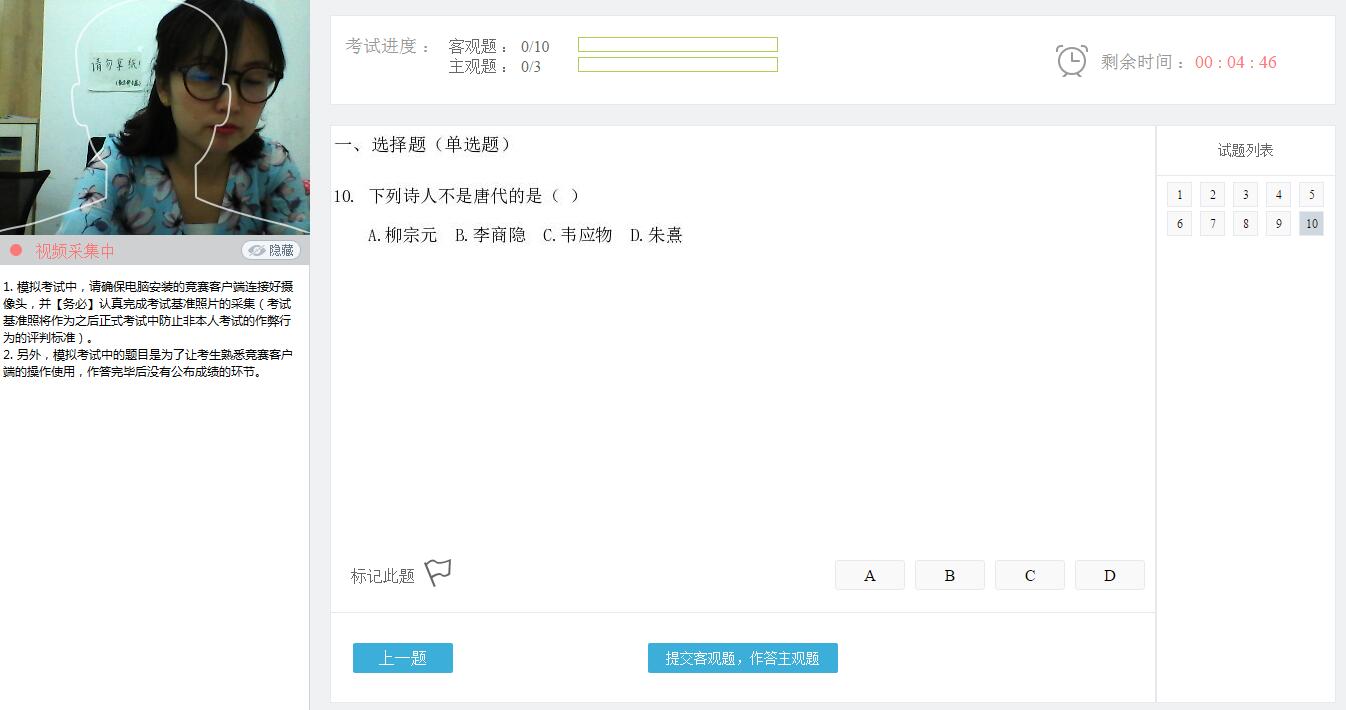Click the 视频采集中 status text
The image size is (1346, 710).
pos(75,251)
